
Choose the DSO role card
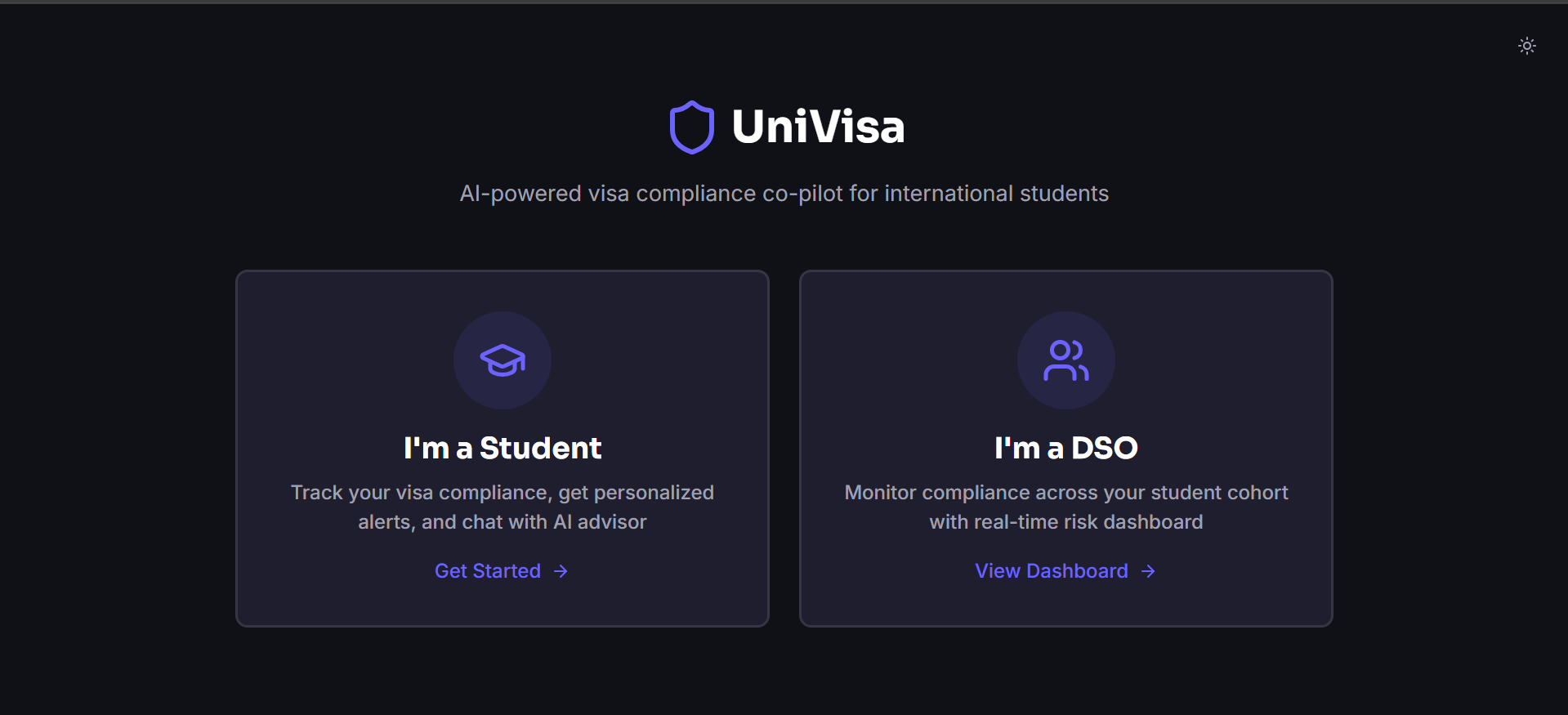(x=1066, y=449)
